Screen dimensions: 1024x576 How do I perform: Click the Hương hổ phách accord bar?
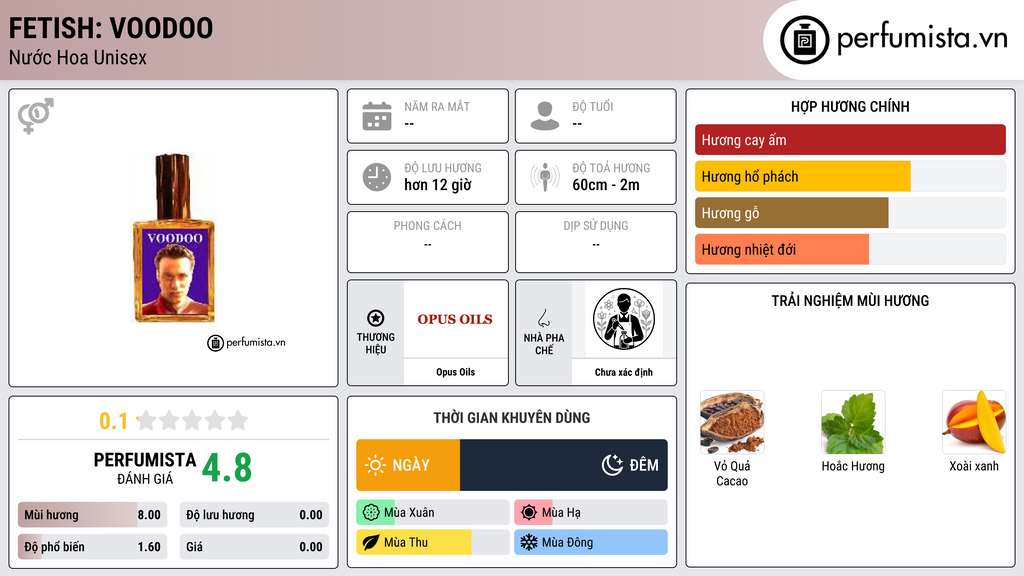point(850,176)
